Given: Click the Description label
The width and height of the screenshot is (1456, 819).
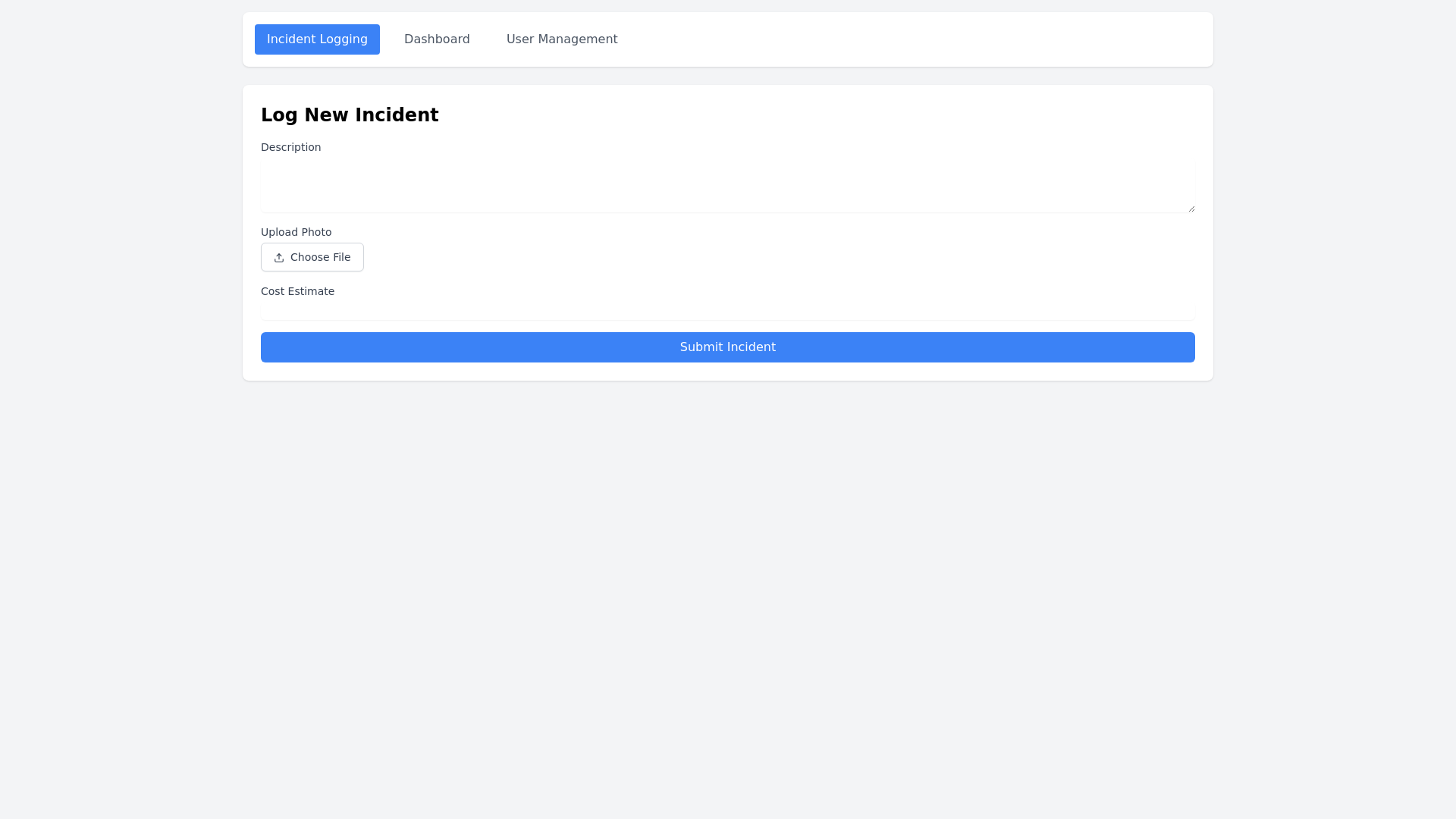Looking at the screenshot, I should point(290,147).
